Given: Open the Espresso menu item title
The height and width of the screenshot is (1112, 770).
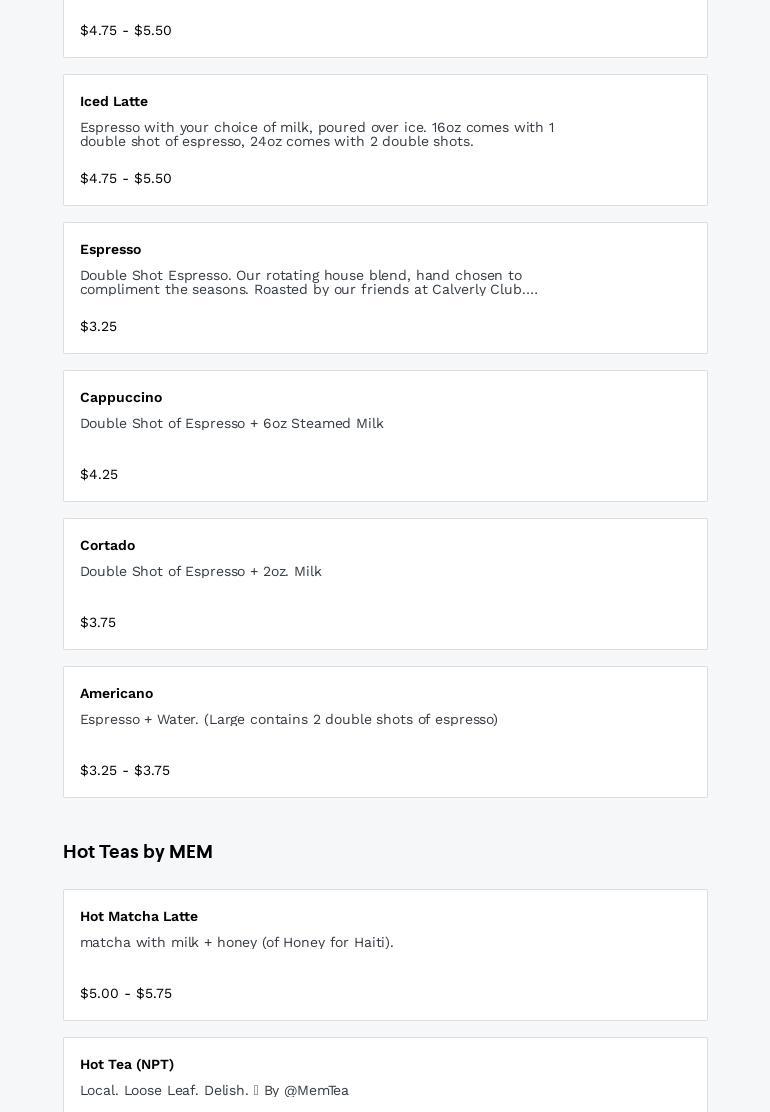Looking at the screenshot, I should click(111, 249).
